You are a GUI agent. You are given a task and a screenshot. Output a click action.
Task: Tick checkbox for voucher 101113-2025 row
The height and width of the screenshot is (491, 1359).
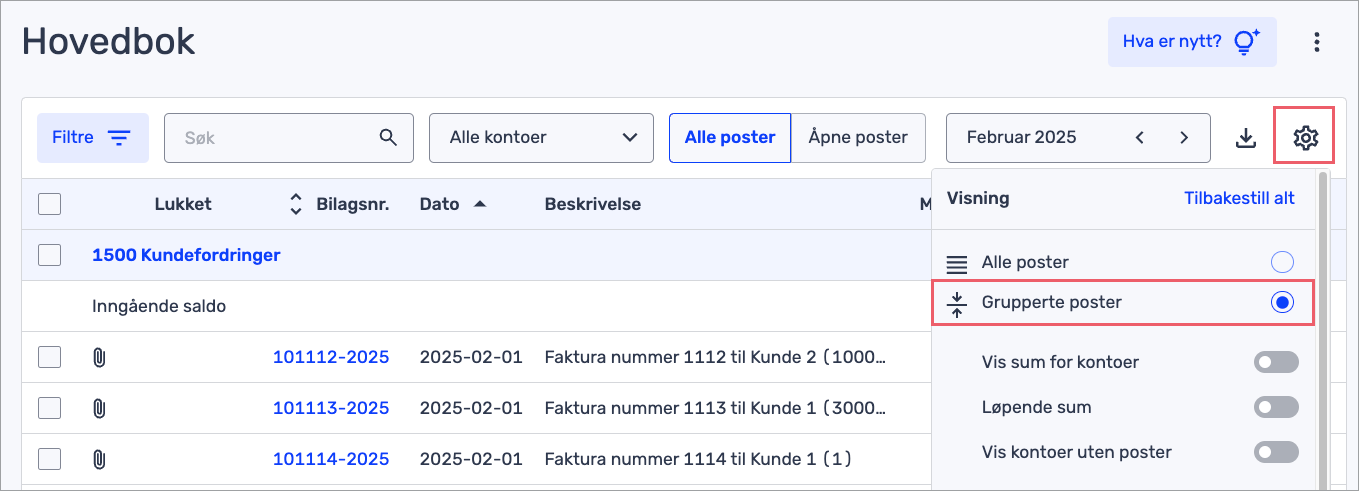[49, 407]
